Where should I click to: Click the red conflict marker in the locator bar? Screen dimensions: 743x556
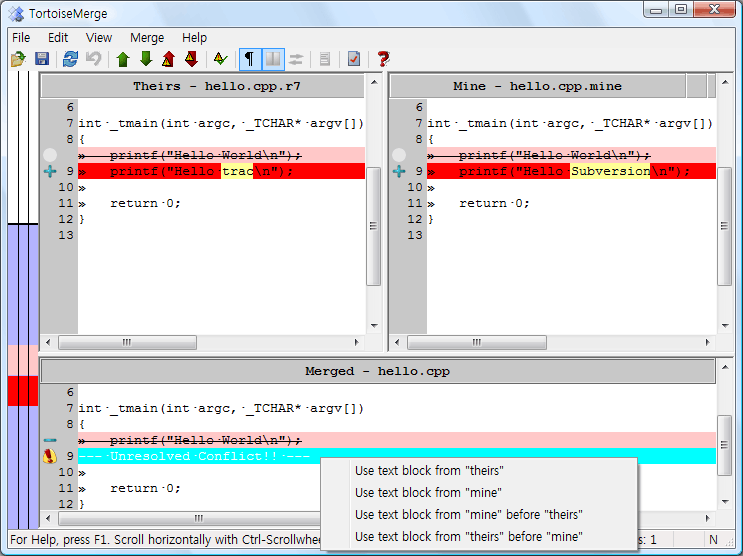click(x=22, y=390)
